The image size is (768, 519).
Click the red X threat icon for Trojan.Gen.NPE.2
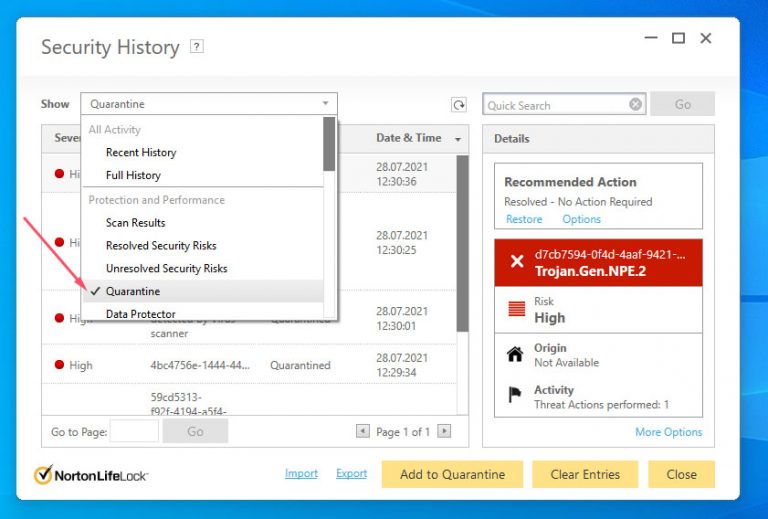coord(517,261)
